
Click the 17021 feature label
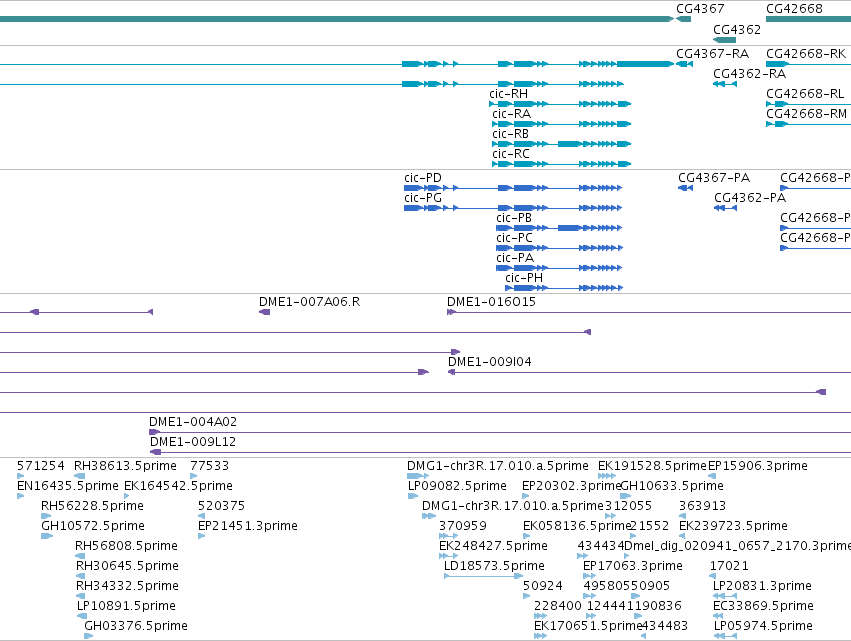tap(729, 566)
